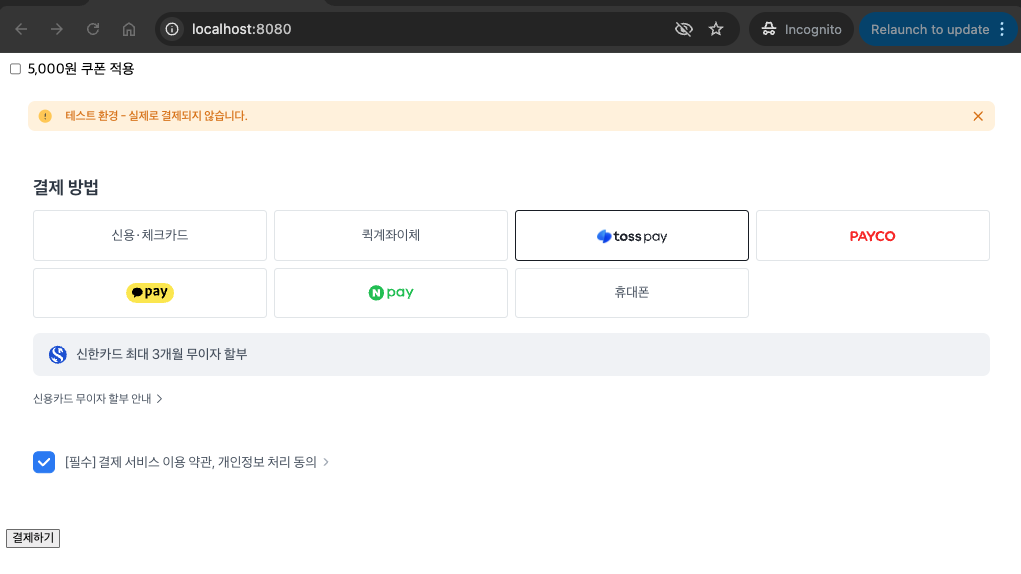The image size is (1021, 574).
Task: Select 퀵계좌이체 payment method
Action: [391, 236]
